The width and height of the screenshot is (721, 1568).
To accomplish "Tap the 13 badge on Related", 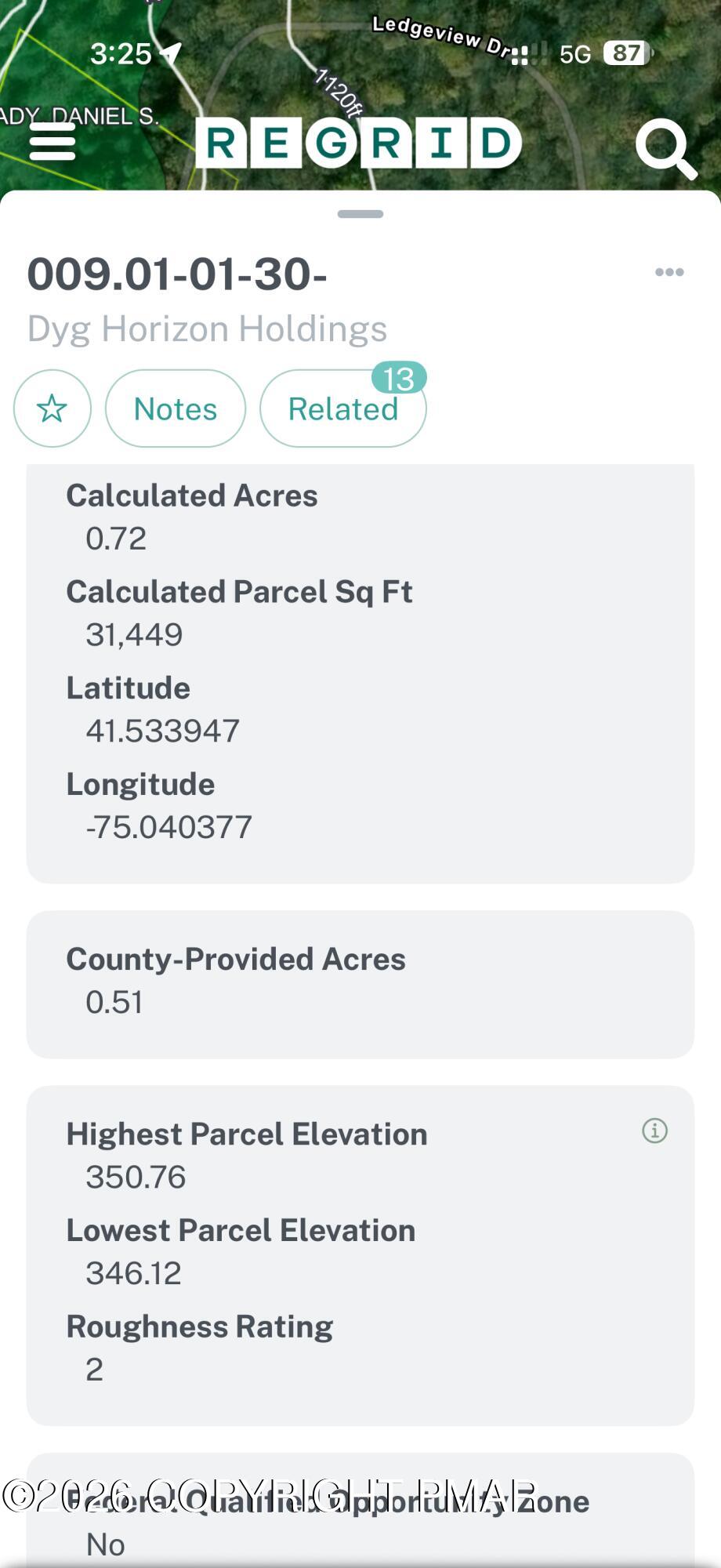I will click(398, 379).
